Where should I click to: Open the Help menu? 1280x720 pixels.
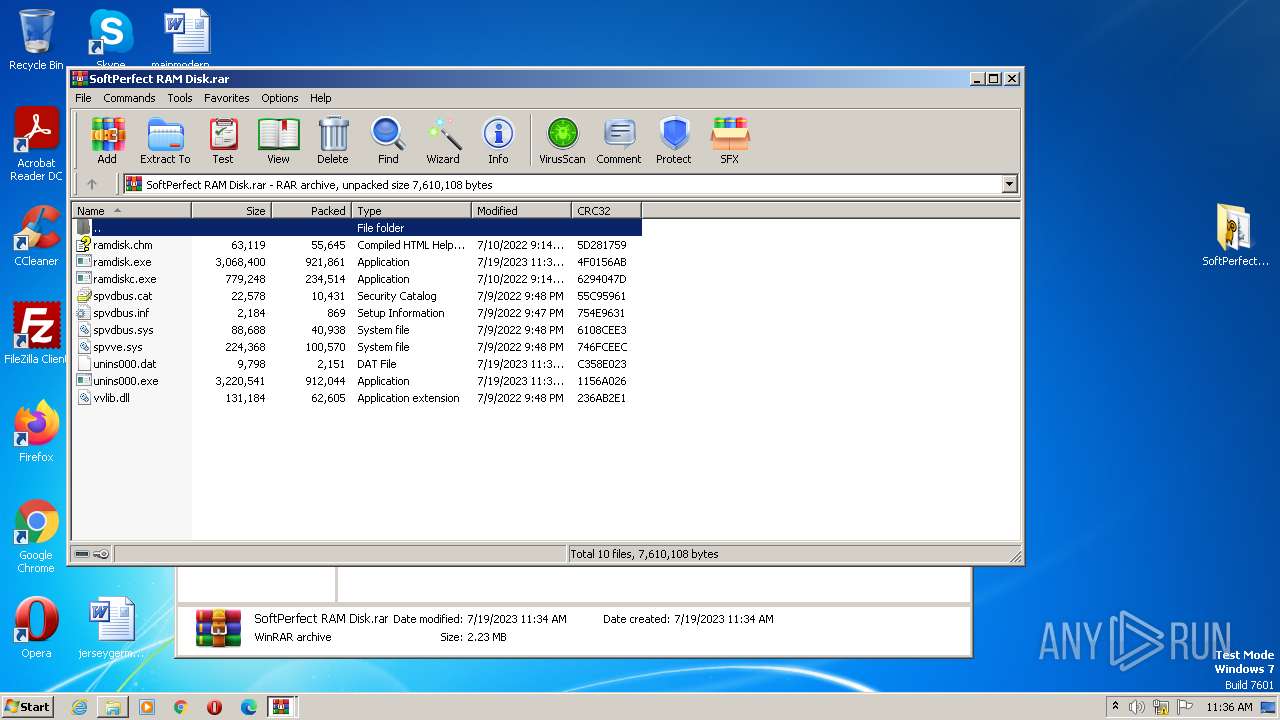(x=320, y=98)
